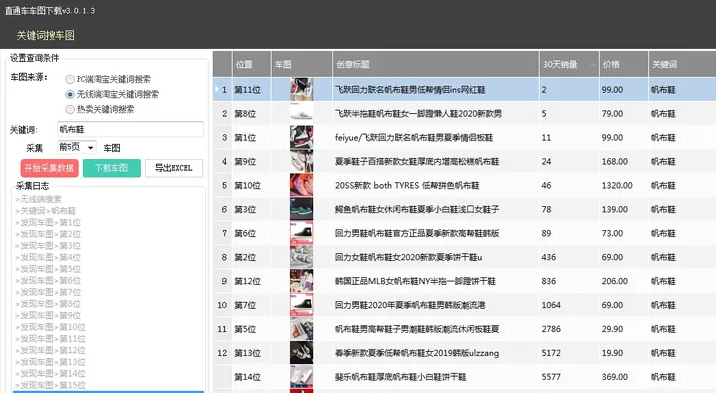Screen dimensions: 716x393
Task: Click log entry 发现车图>第14位
Action: [50, 373]
